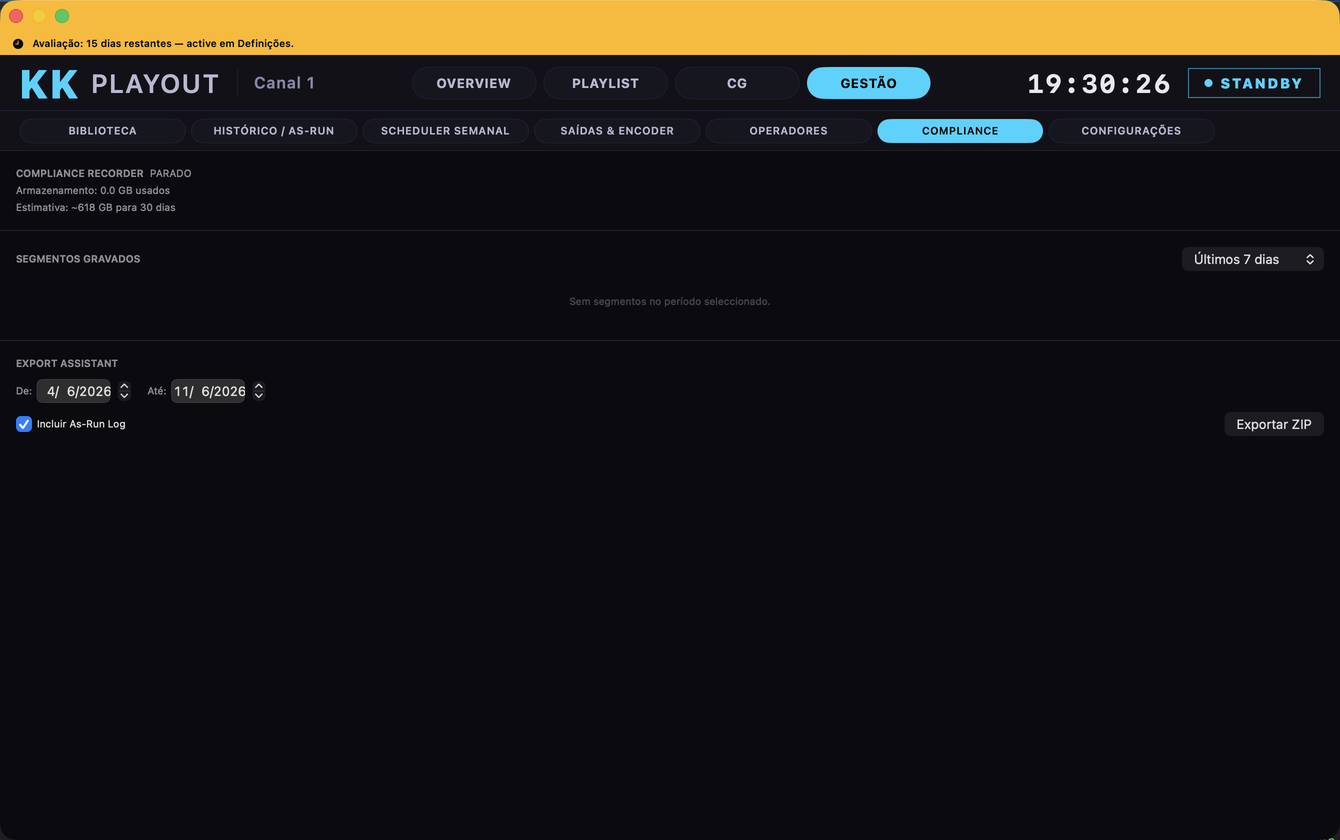Click the Até end date field

pyautogui.click(x=208, y=391)
